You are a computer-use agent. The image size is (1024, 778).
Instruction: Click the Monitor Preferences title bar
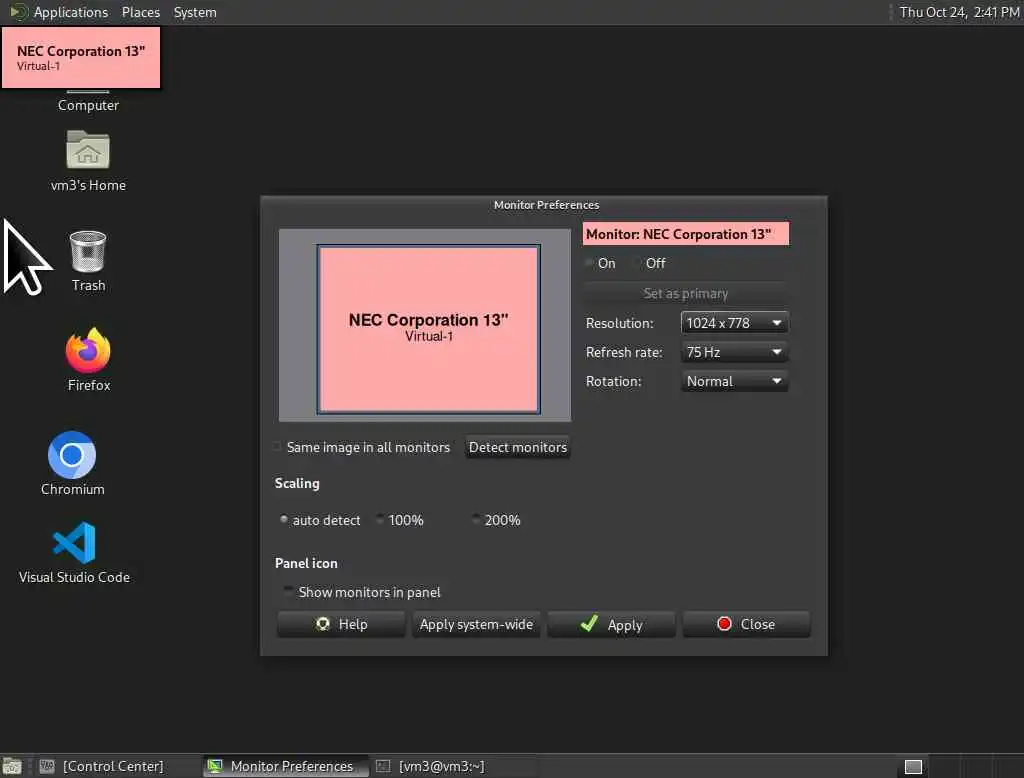tap(544, 205)
